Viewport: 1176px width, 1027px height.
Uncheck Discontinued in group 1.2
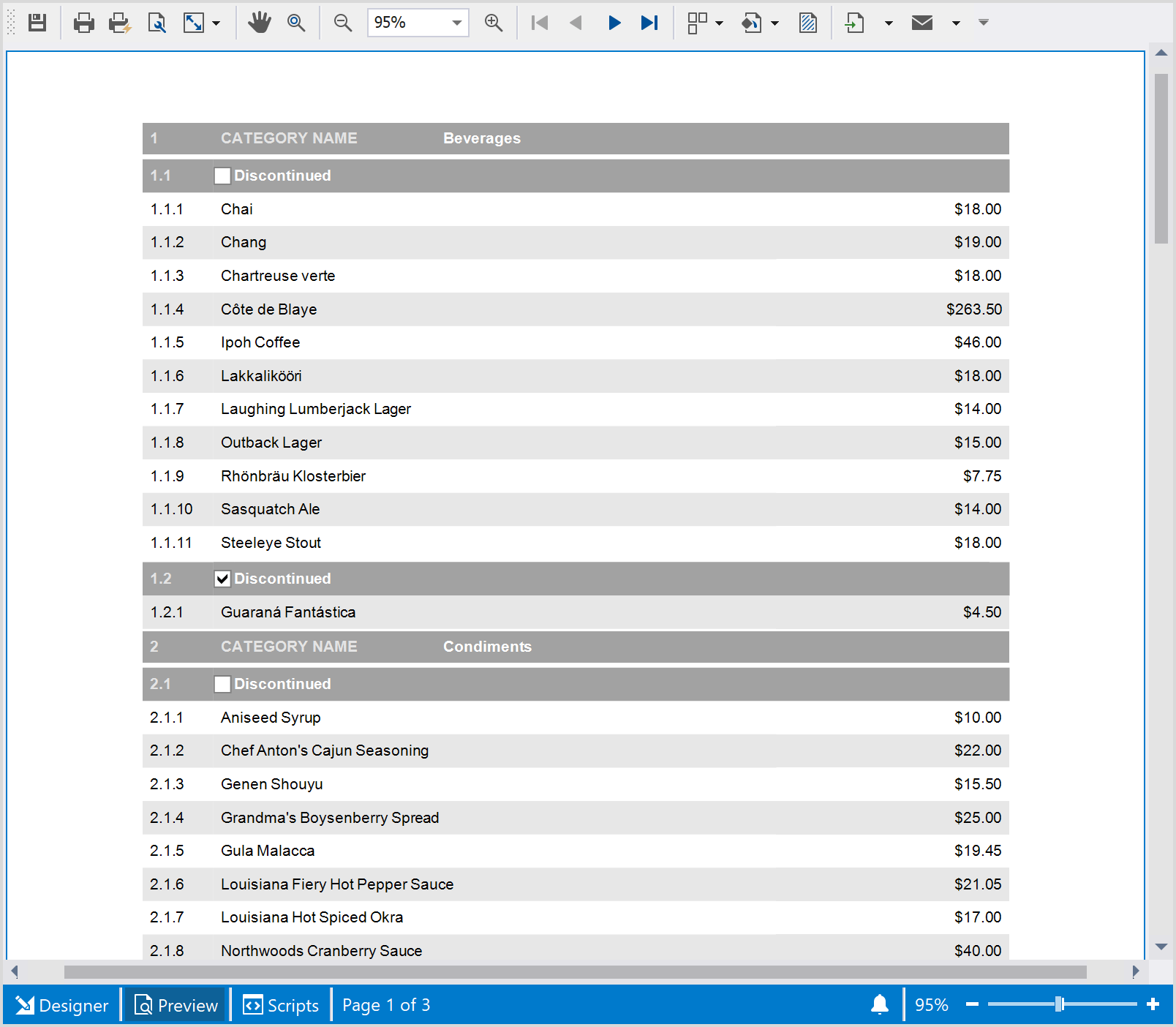(x=222, y=579)
